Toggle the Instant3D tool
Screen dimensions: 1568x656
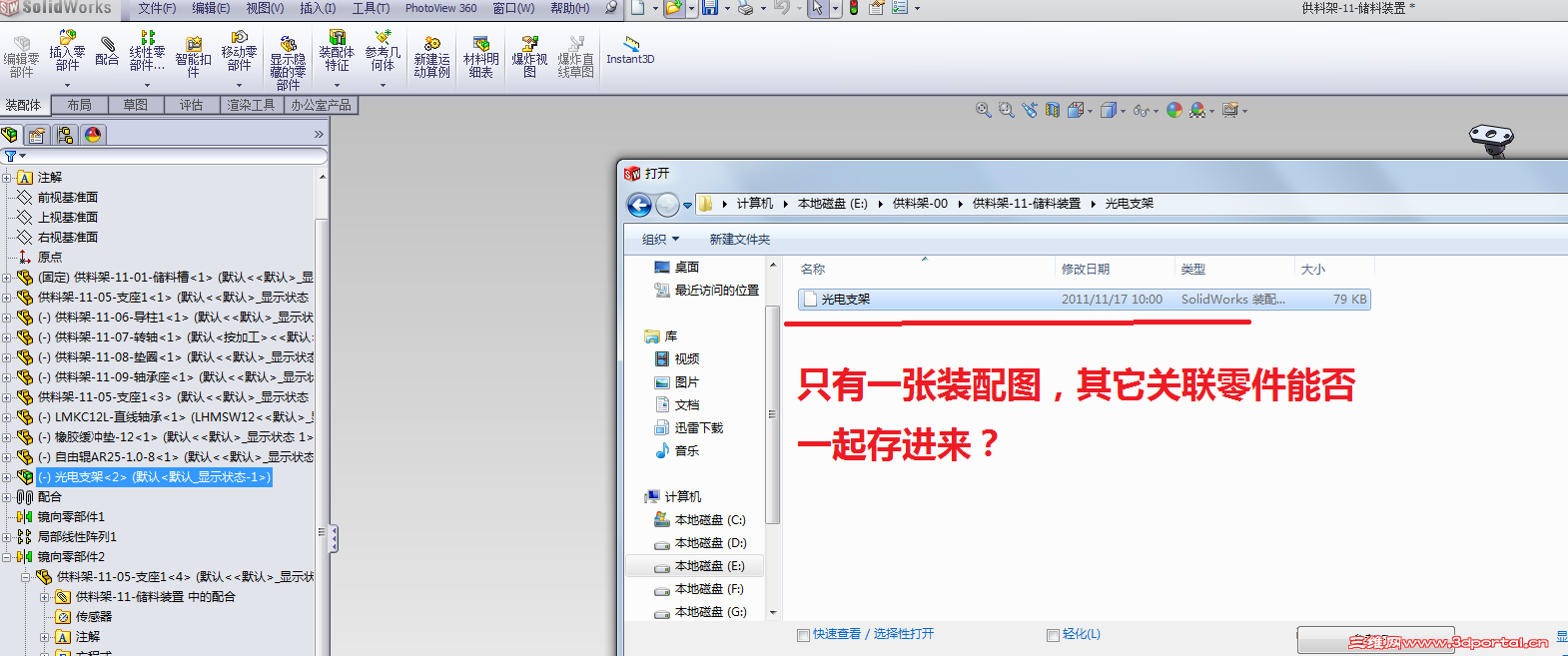click(x=630, y=51)
